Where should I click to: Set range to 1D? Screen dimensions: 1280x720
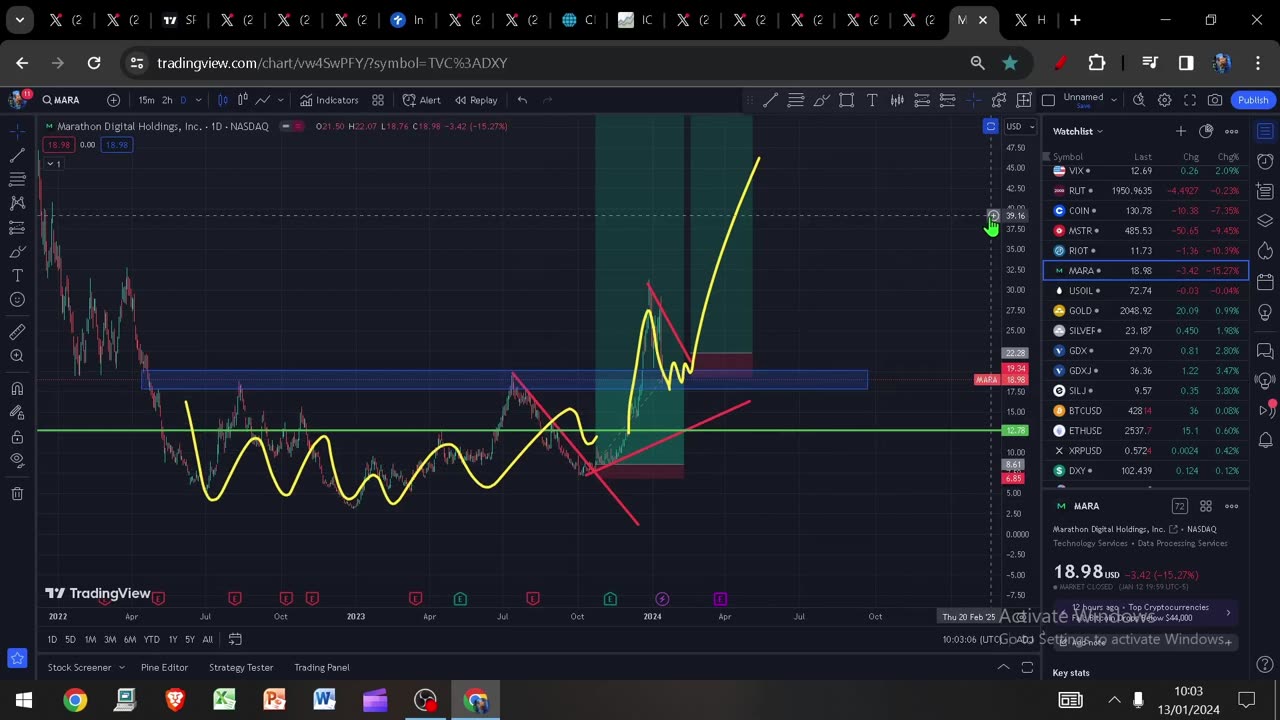click(52, 640)
